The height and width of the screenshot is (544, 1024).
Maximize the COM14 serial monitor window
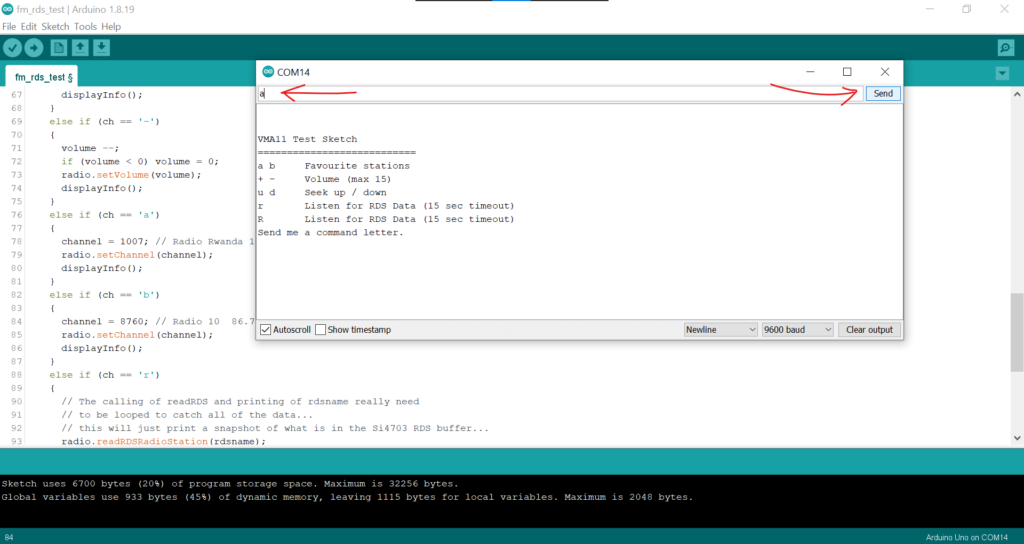(847, 72)
